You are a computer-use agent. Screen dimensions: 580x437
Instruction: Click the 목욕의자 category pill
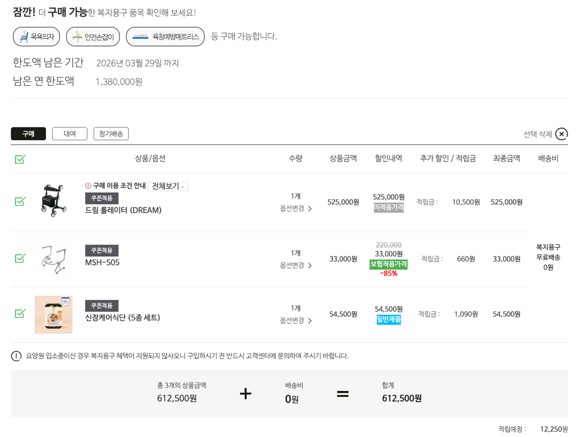click(36, 37)
